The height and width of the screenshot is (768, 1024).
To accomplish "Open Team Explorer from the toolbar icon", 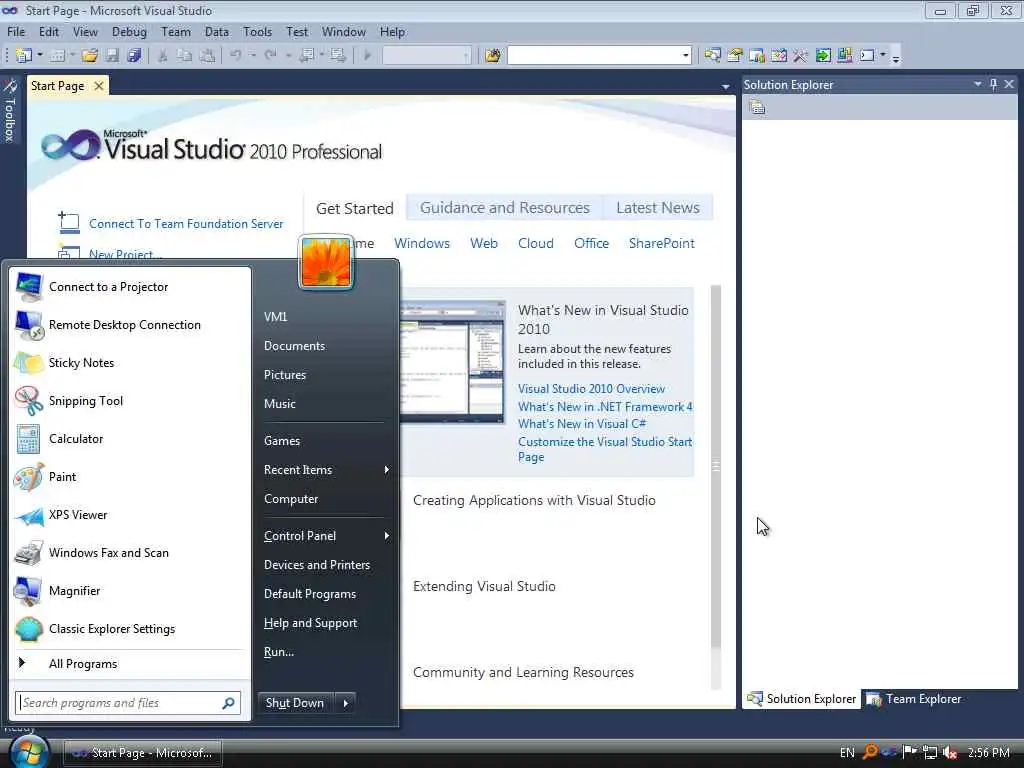I will (x=757, y=56).
